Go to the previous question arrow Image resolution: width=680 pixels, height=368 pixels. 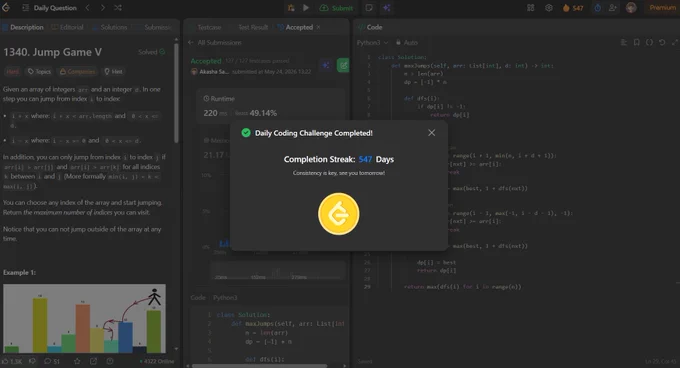tap(87, 8)
